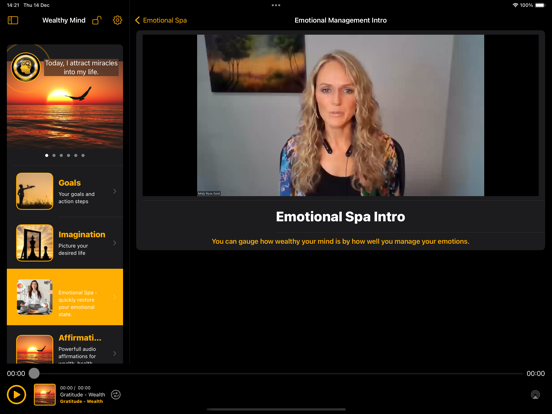Select the last carousel page dot
Screen dimensions: 552x414
(x=83, y=155)
